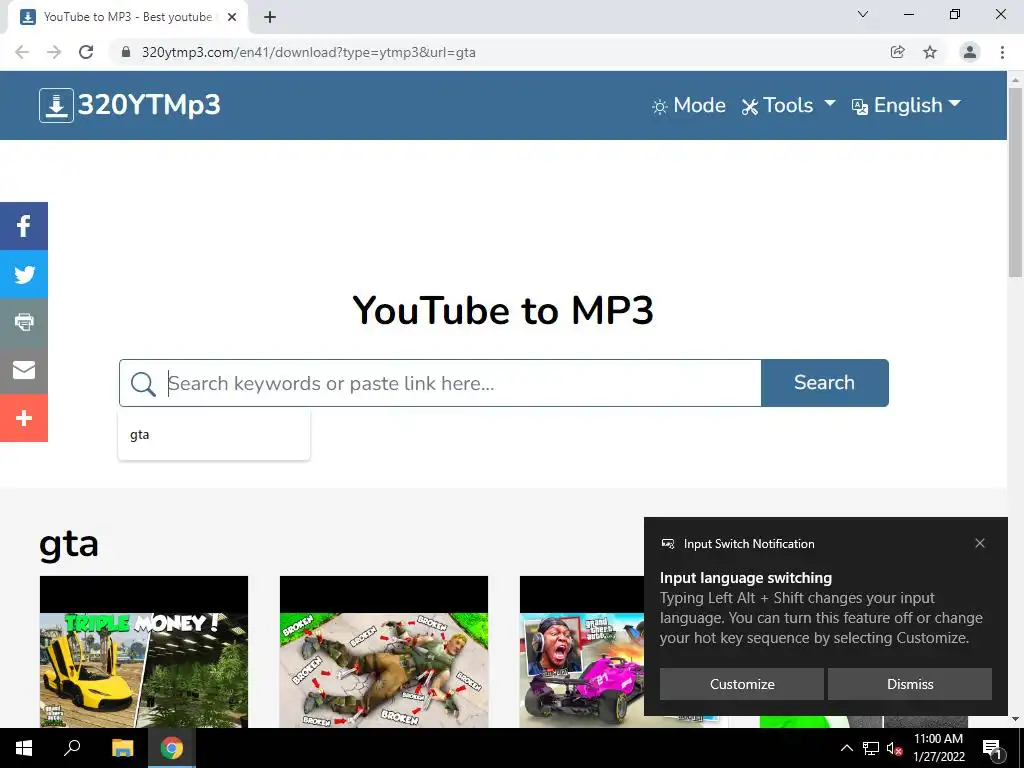This screenshot has height=768, width=1024.
Task: Click the Search button
Action: tap(825, 383)
